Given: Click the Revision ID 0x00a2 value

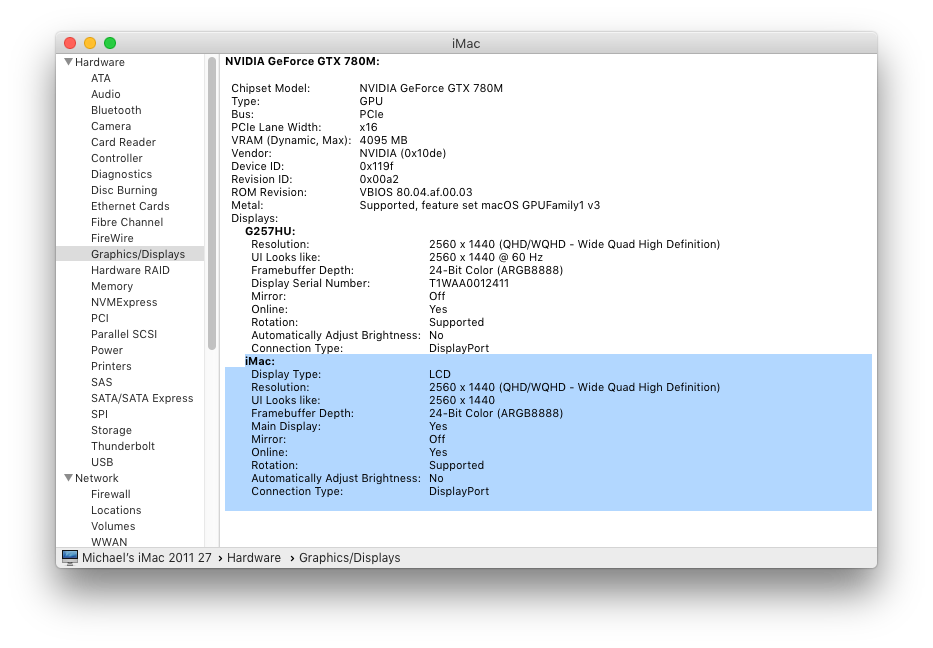Looking at the screenshot, I should (x=379, y=179).
